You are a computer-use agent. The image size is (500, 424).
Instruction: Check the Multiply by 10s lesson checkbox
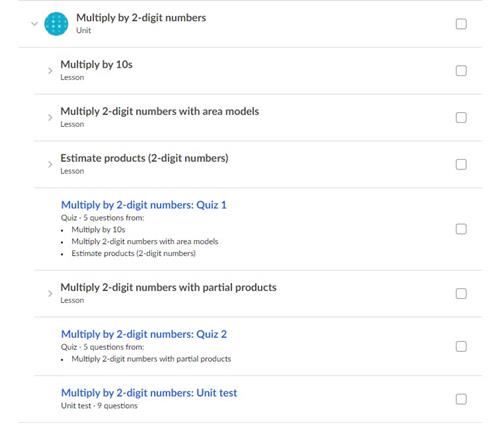tap(461, 71)
